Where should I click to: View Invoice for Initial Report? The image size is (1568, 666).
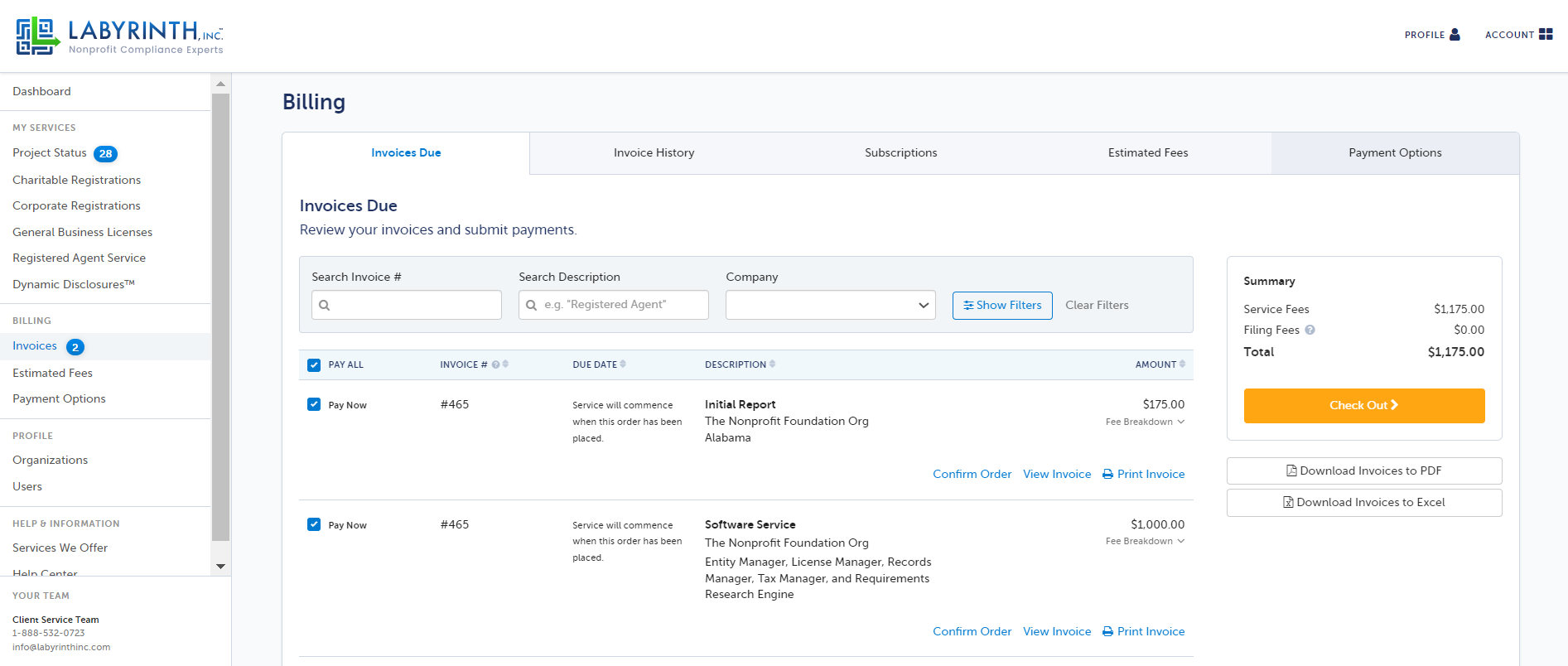1057,474
